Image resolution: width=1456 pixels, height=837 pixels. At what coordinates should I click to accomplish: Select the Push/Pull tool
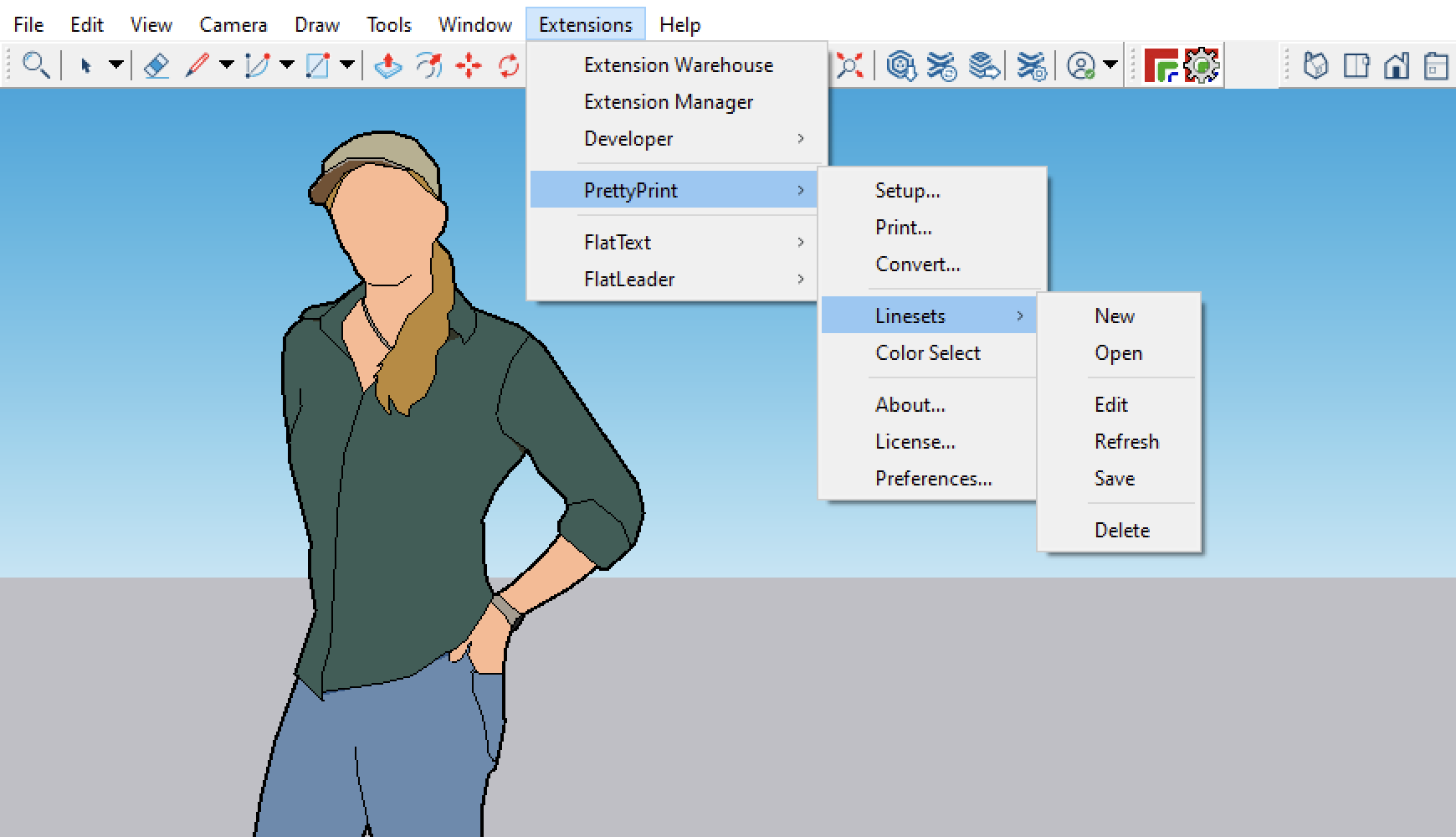[x=387, y=65]
